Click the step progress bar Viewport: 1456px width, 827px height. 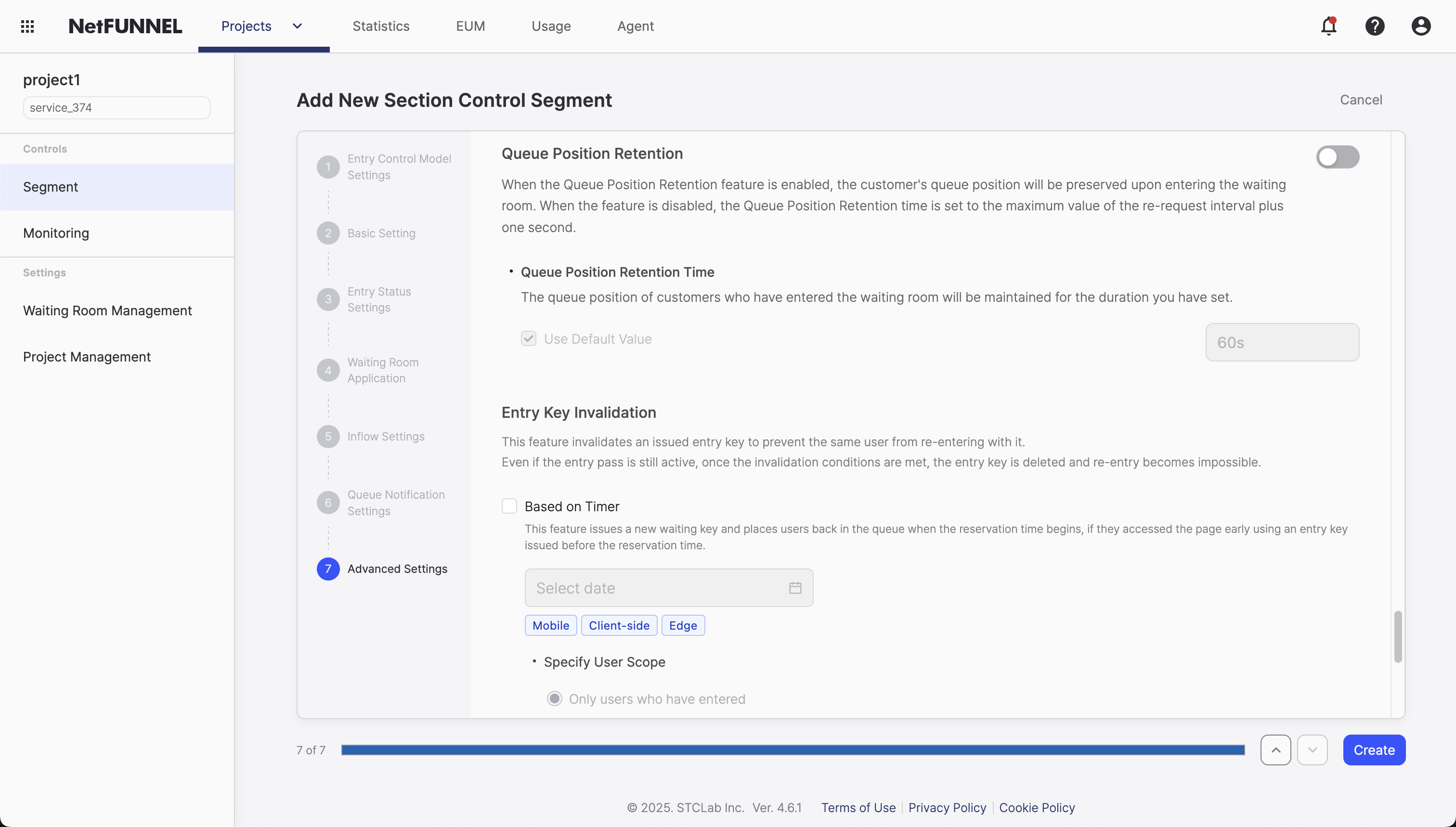(793, 750)
